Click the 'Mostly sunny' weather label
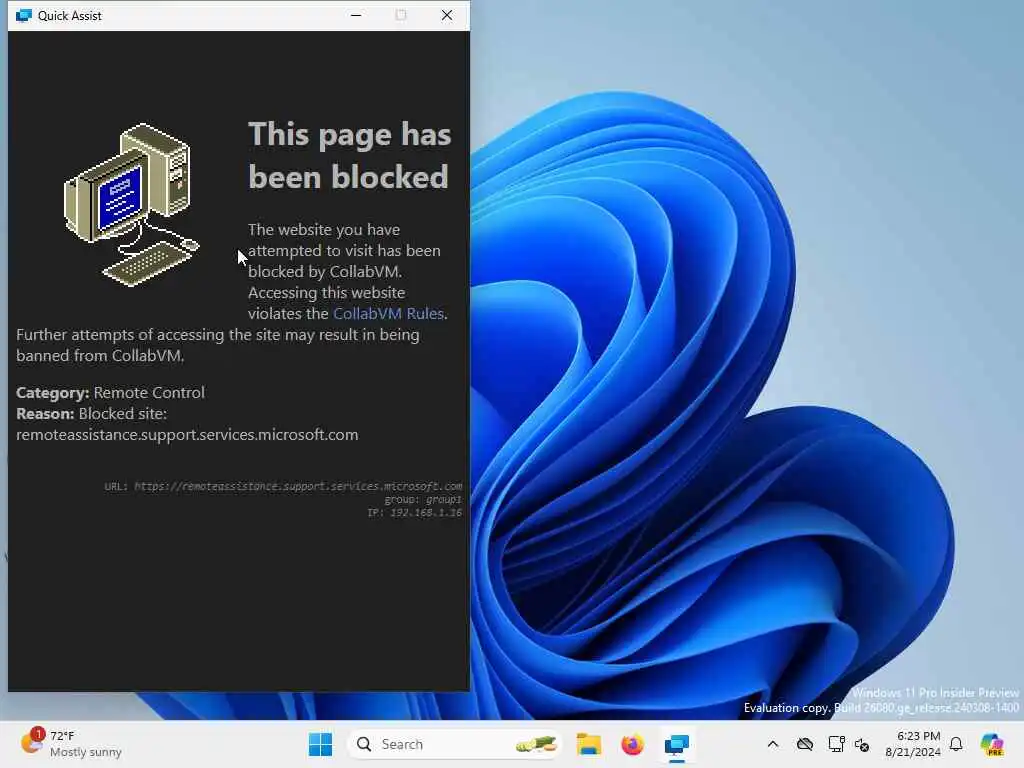Viewport: 1024px width, 768px height. [x=86, y=752]
